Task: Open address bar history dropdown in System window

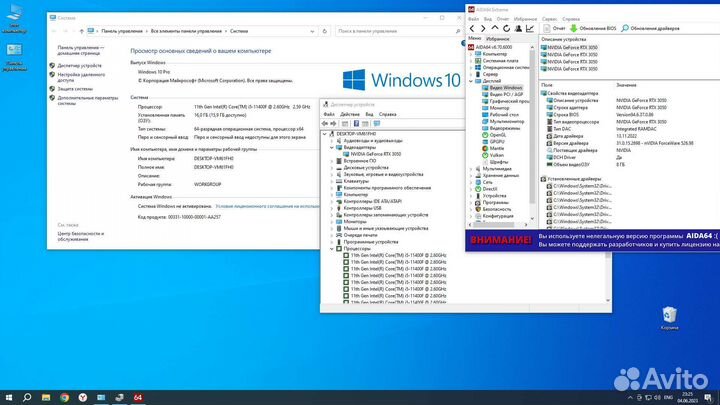Action: 312,31
